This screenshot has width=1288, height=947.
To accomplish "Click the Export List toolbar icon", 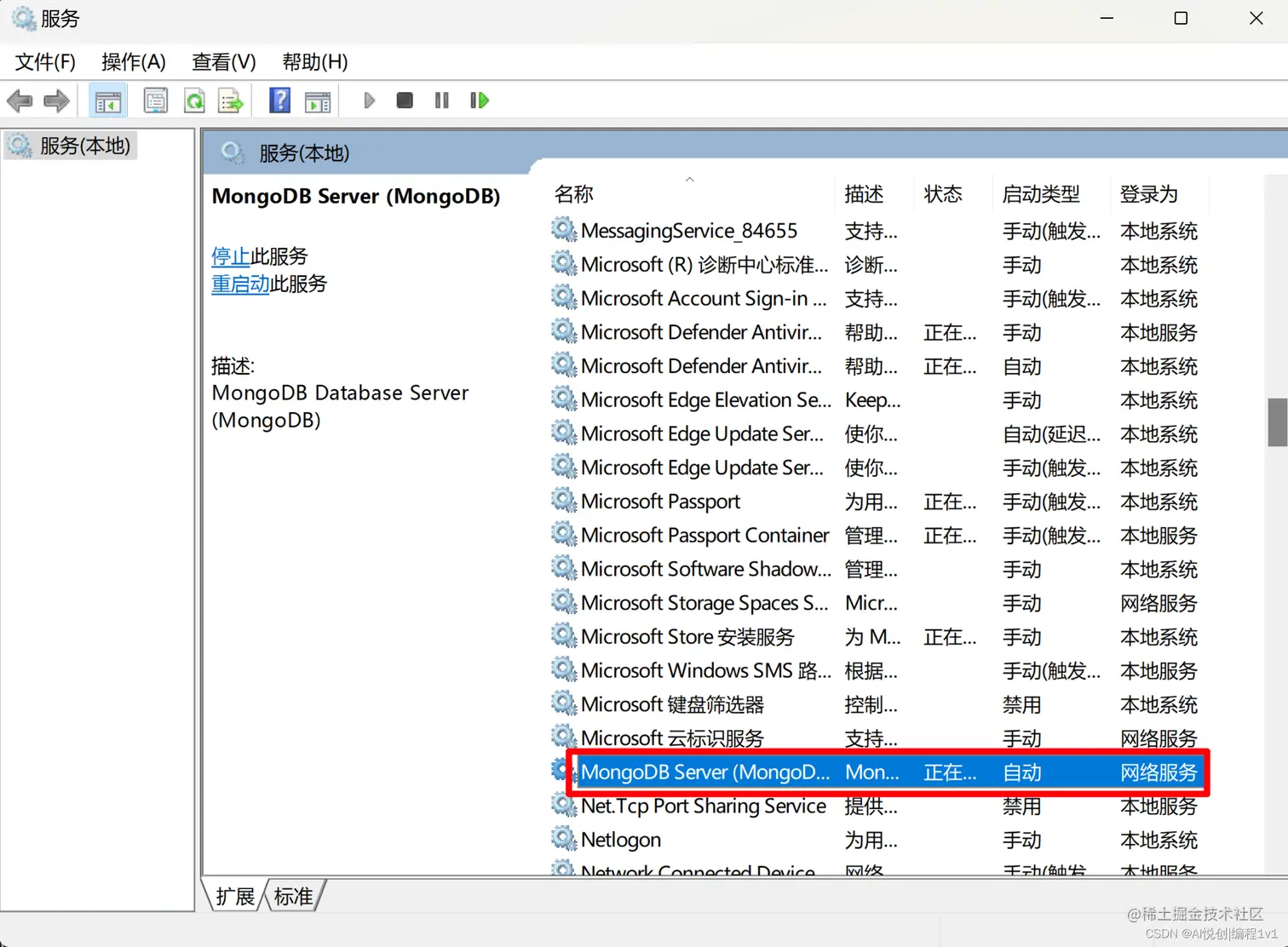I will pos(231,100).
